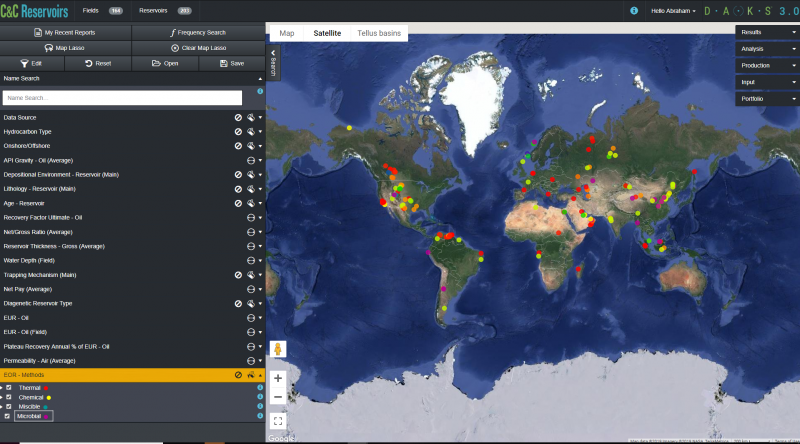Click the info icon in top header

click(634, 9)
